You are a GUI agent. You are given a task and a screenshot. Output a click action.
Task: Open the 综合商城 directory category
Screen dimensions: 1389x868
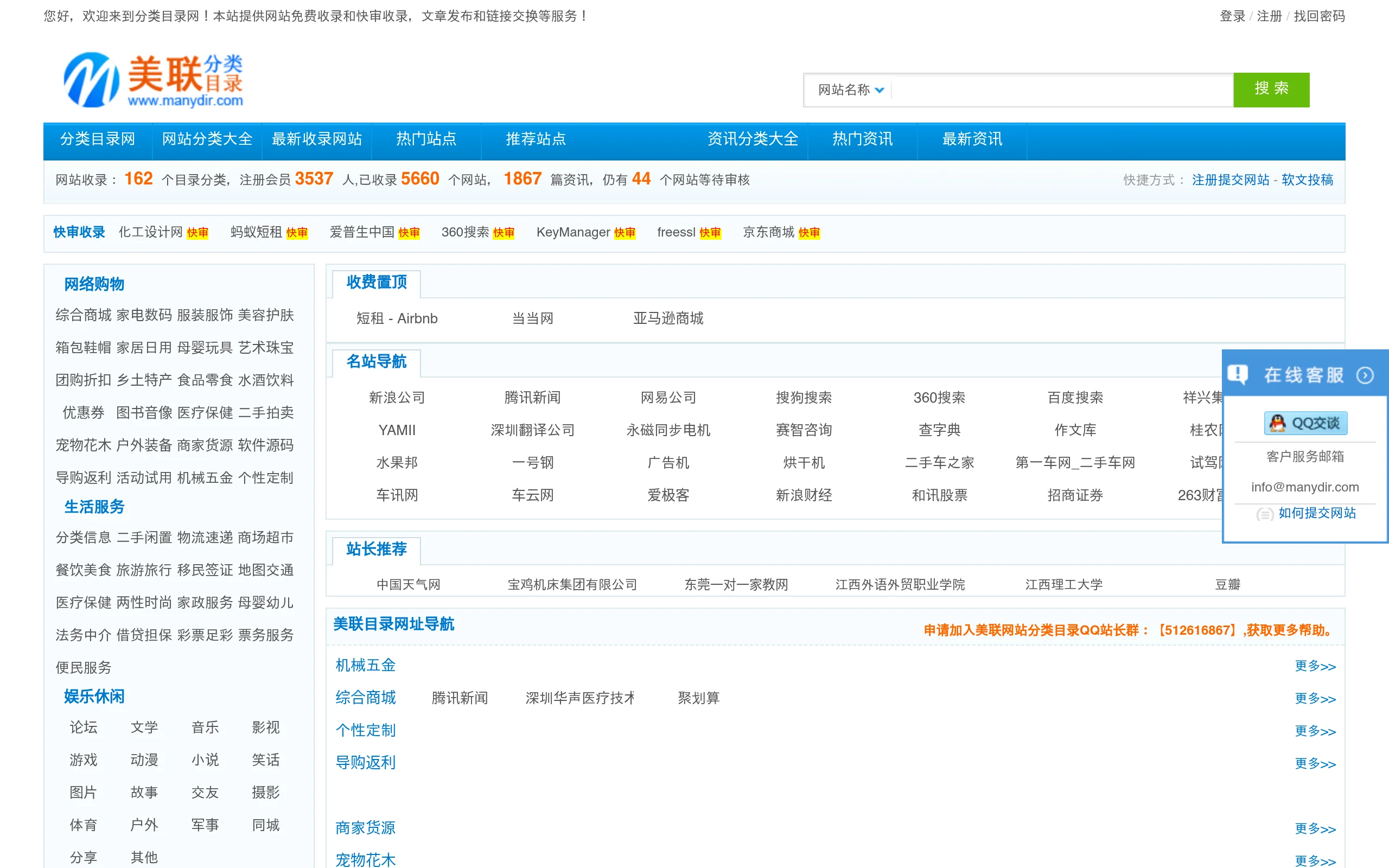point(366,698)
